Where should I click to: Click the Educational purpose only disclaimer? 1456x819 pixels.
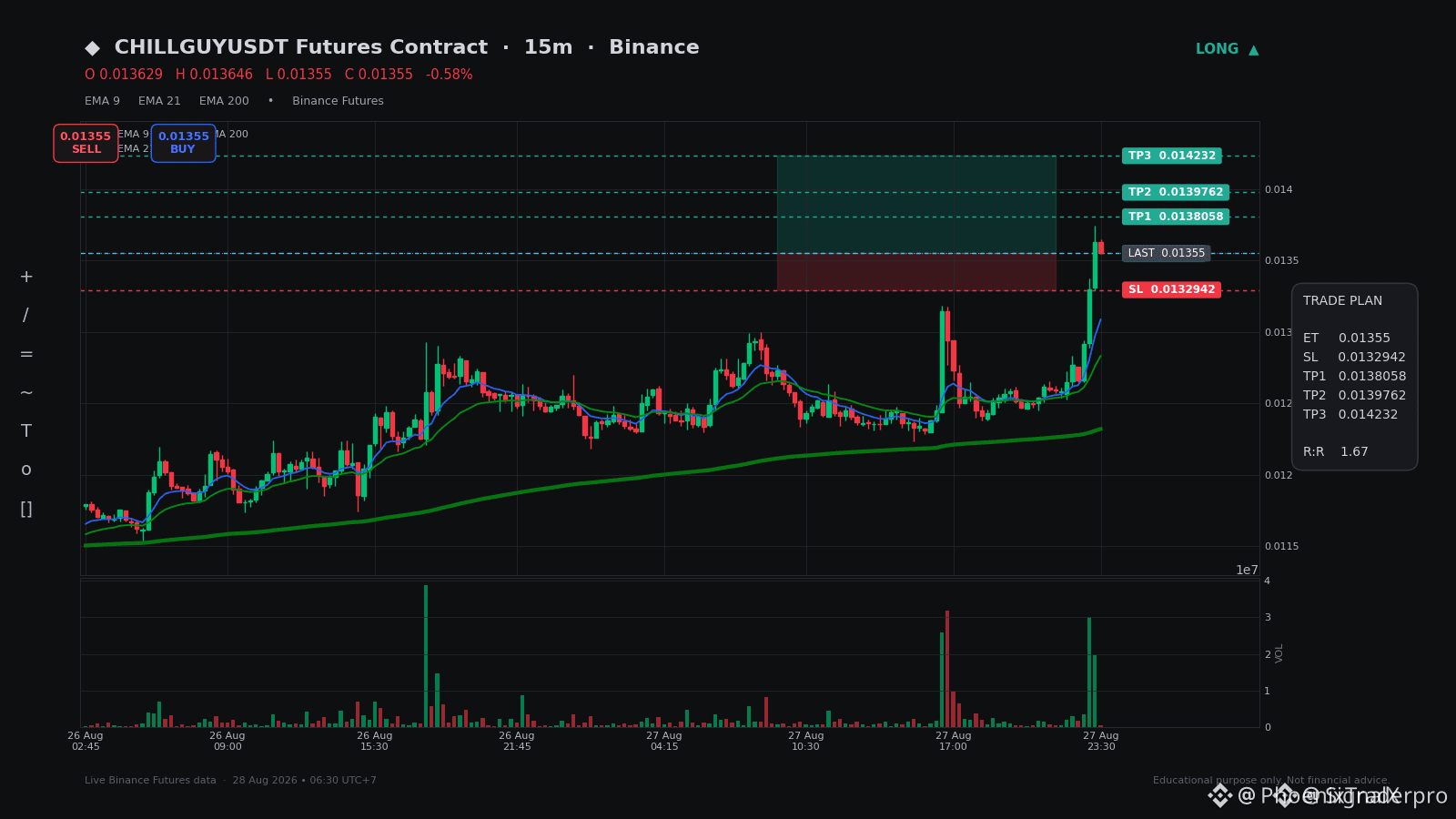pos(1271,780)
